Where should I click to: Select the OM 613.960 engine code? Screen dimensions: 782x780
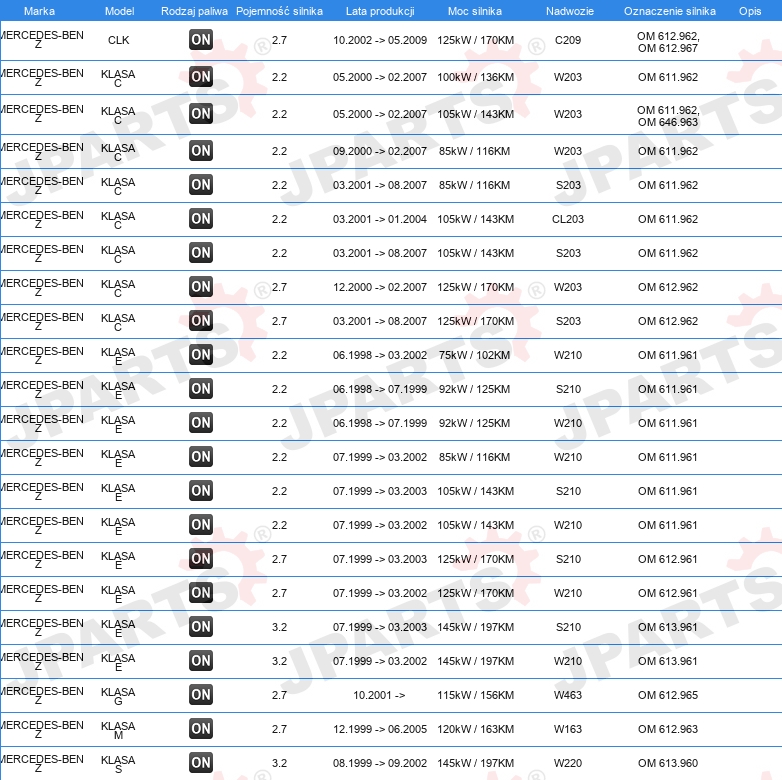pyautogui.click(x=668, y=763)
